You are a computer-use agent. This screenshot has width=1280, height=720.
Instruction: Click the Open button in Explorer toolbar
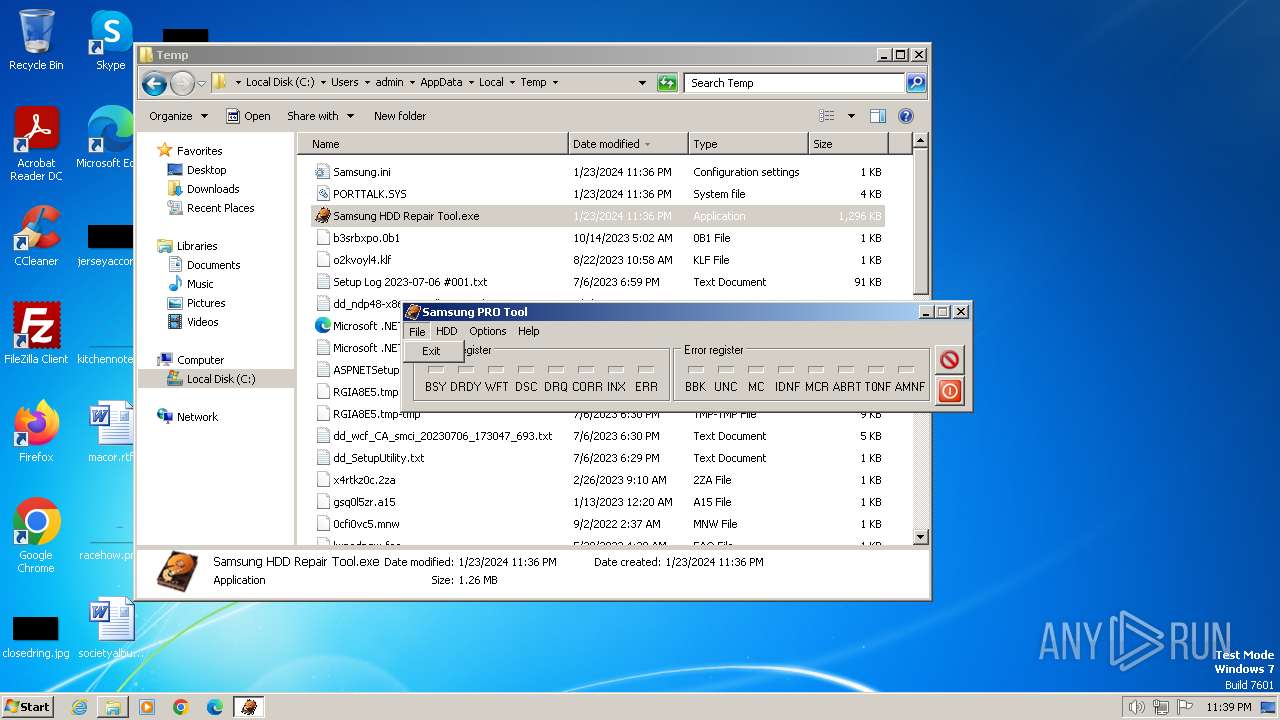[x=248, y=116]
